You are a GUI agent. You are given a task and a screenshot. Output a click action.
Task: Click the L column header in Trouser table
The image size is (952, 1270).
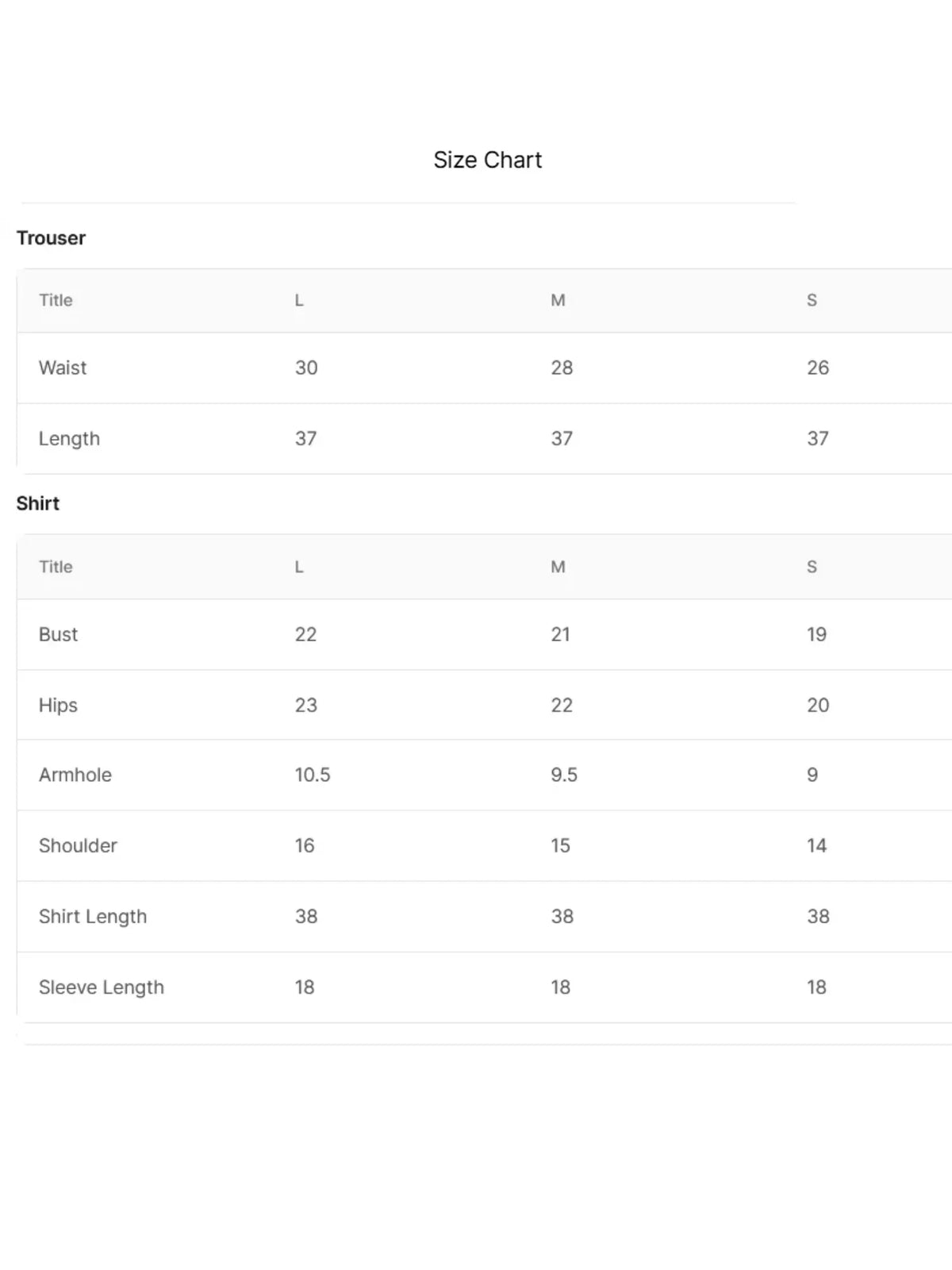coord(299,300)
